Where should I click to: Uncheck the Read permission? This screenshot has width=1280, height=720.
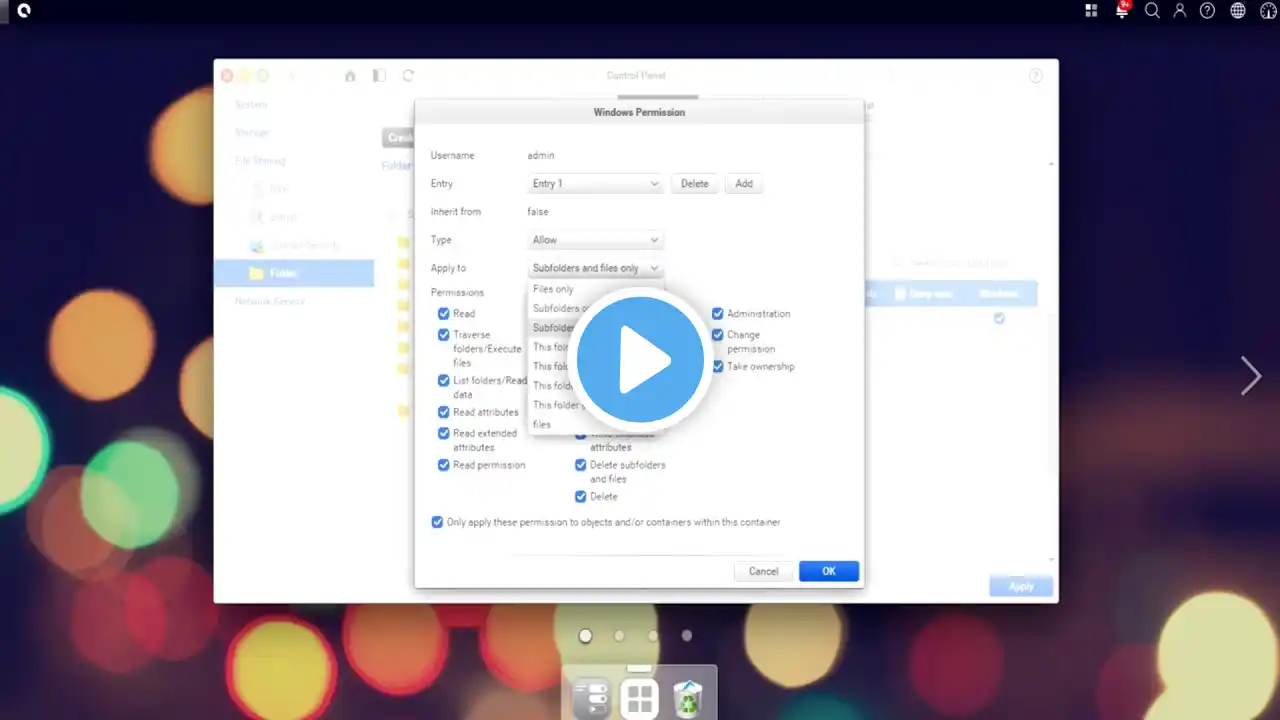pyautogui.click(x=444, y=314)
